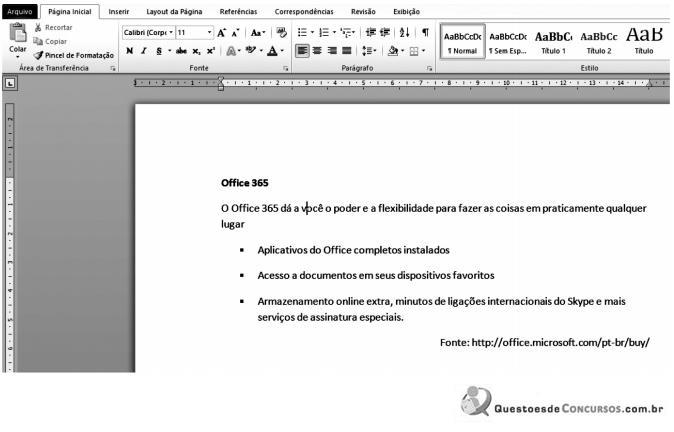Switch to the Exibição tab
This screenshot has height=432, width=674.
(406, 12)
